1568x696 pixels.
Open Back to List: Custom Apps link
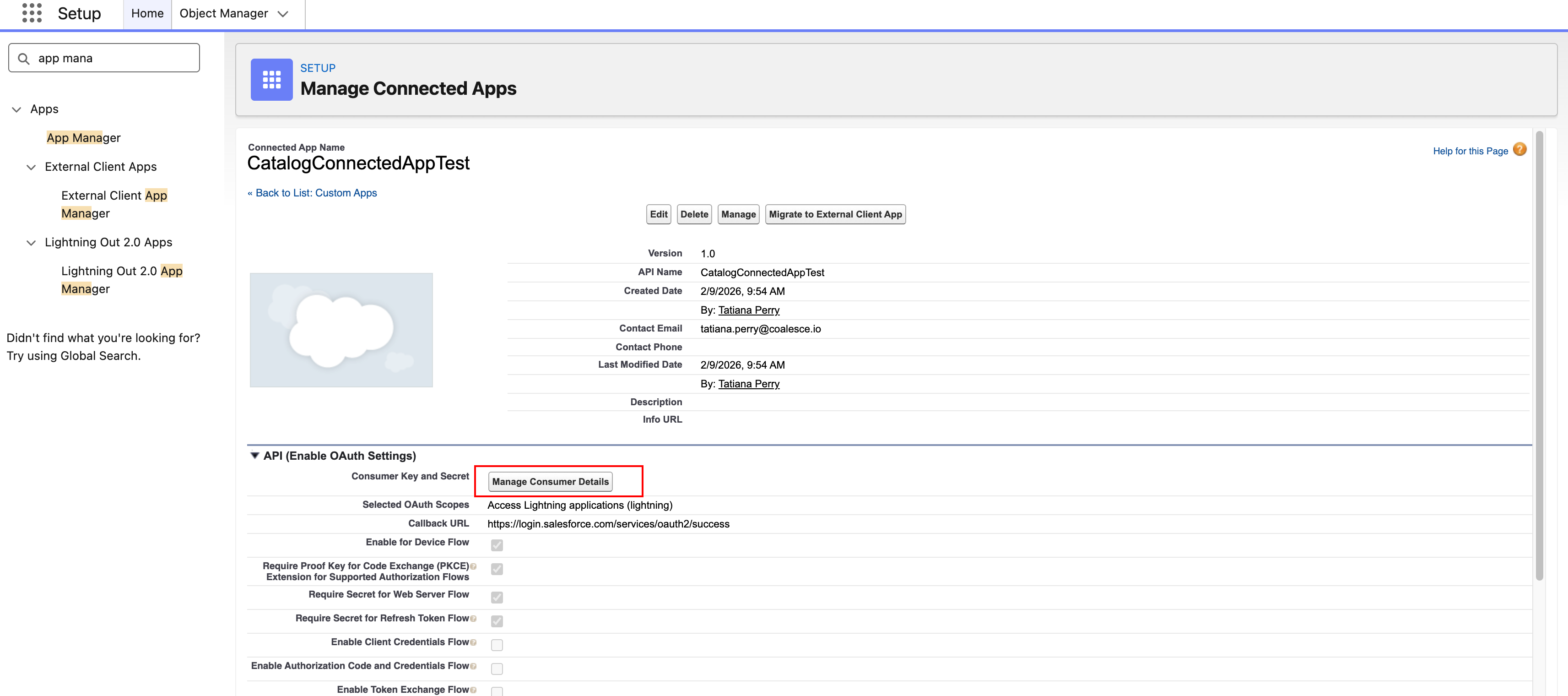coord(312,192)
